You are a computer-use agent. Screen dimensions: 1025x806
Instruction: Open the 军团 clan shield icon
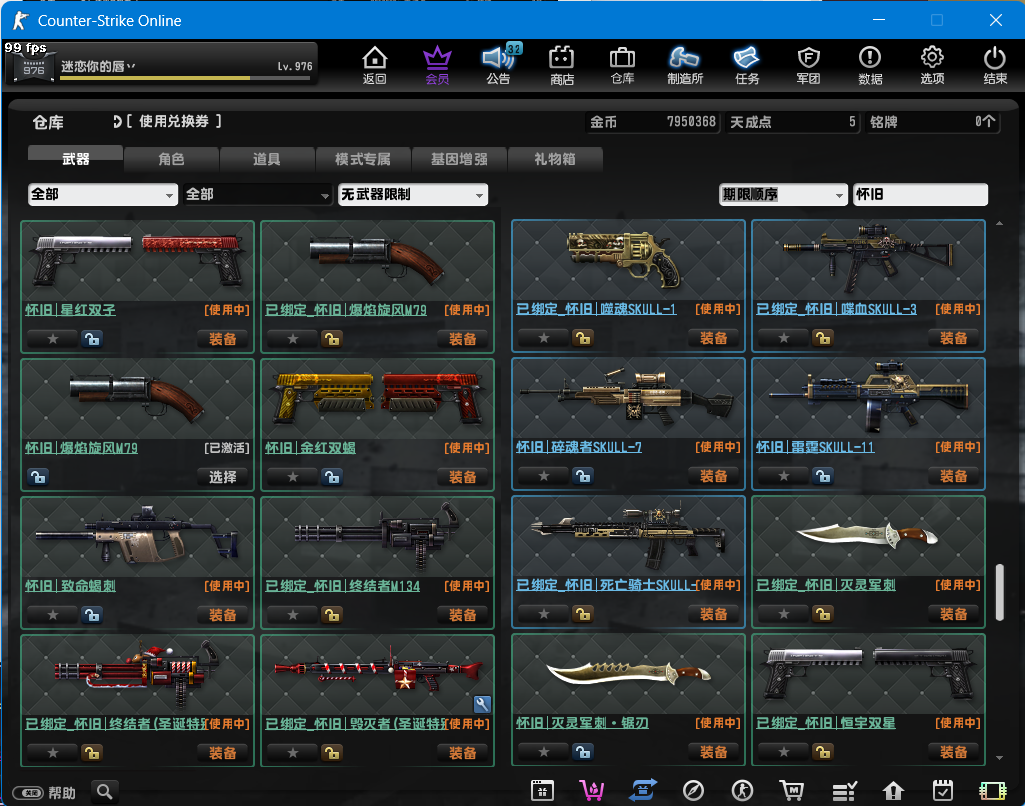pos(809,65)
